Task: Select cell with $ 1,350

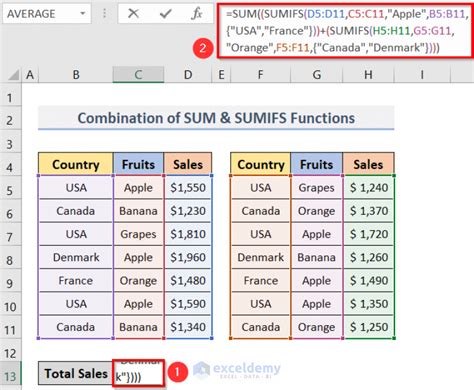Action: pyautogui.click(x=368, y=304)
